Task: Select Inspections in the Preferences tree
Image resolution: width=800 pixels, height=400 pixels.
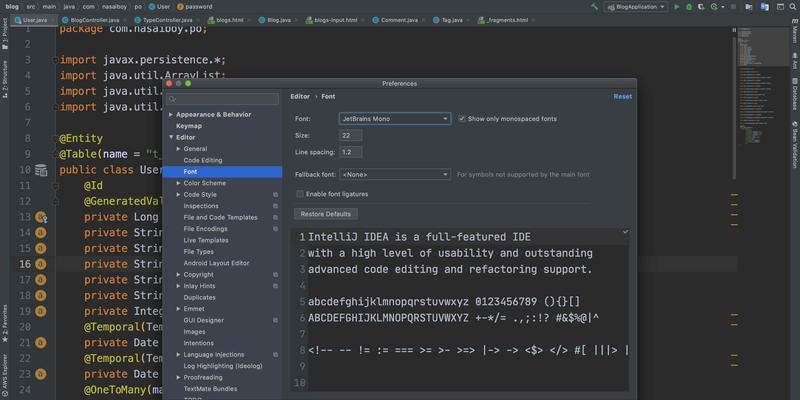Action: pyautogui.click(x=201, y=206)
